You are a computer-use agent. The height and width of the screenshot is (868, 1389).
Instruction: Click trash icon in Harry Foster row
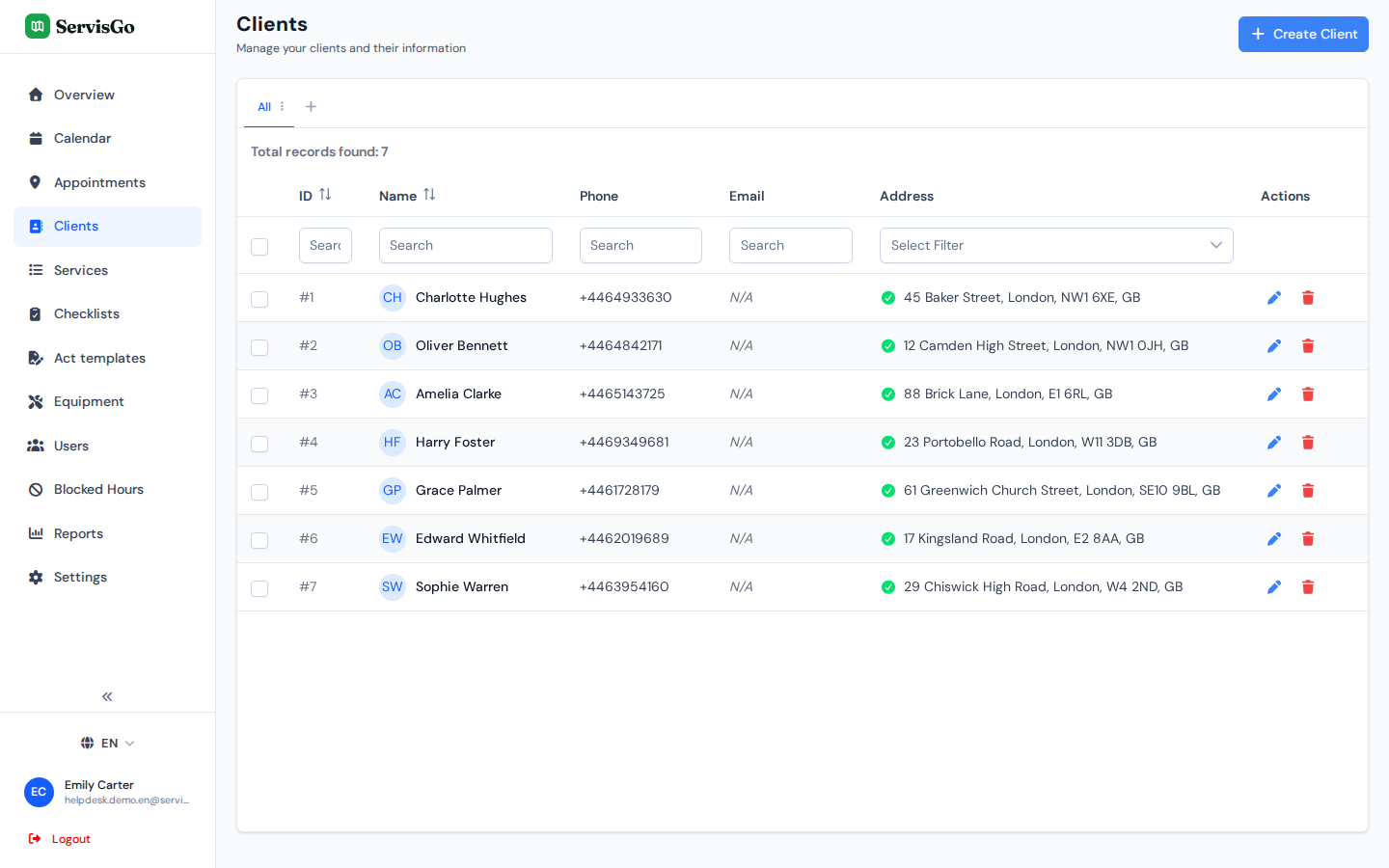point(1308,443)
